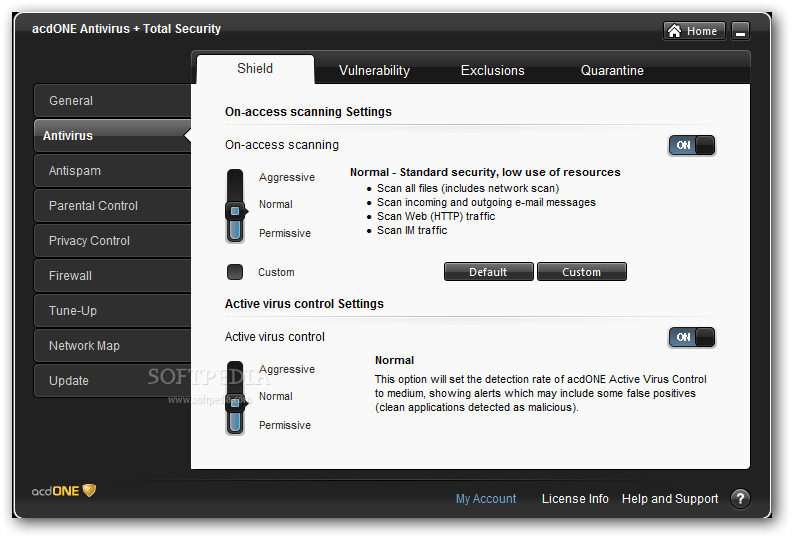
Task: Check the Custom level checkbox
Action: point(235,272)
